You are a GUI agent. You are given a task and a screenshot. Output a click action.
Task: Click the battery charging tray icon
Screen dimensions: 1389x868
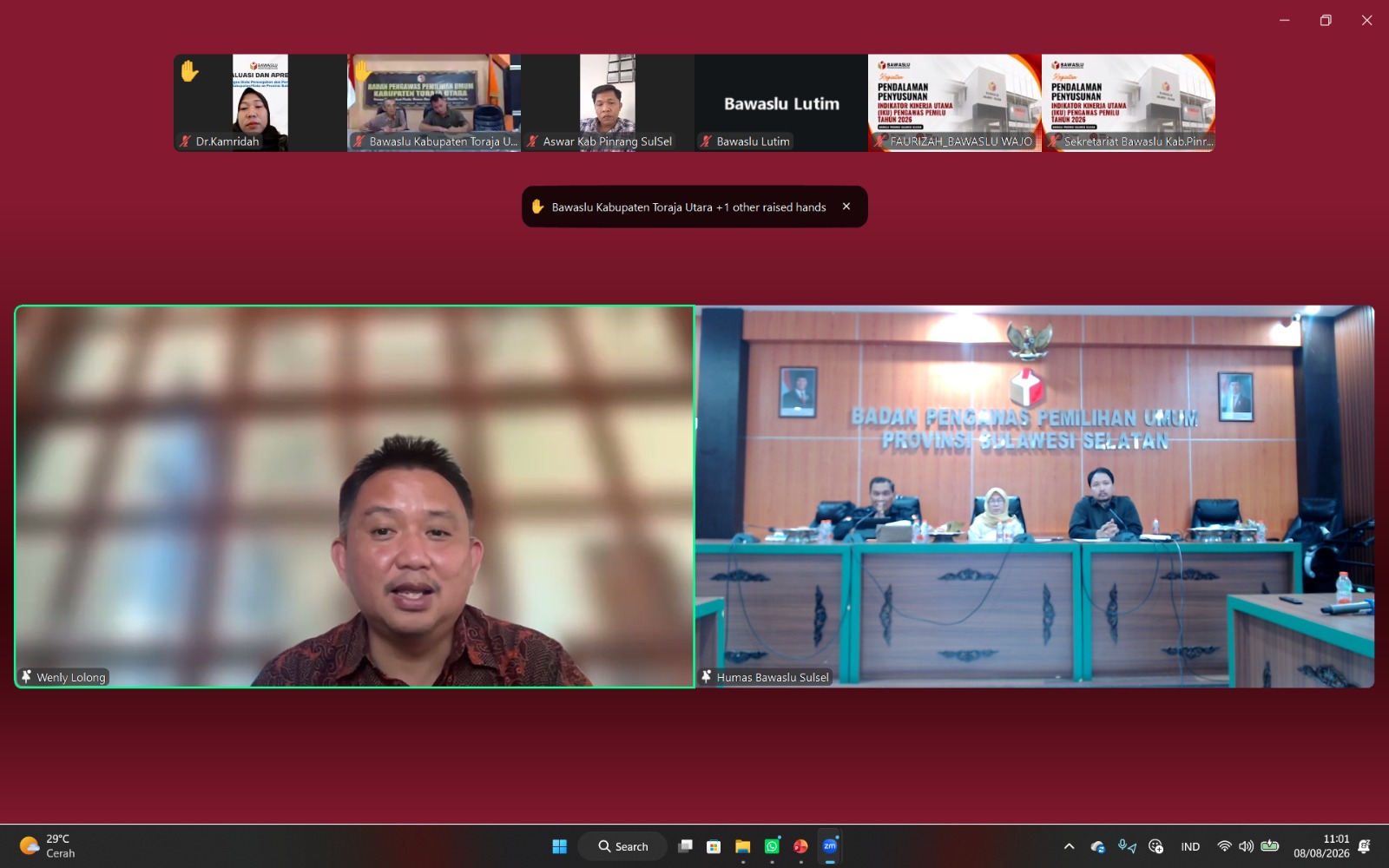(1269, 846)
